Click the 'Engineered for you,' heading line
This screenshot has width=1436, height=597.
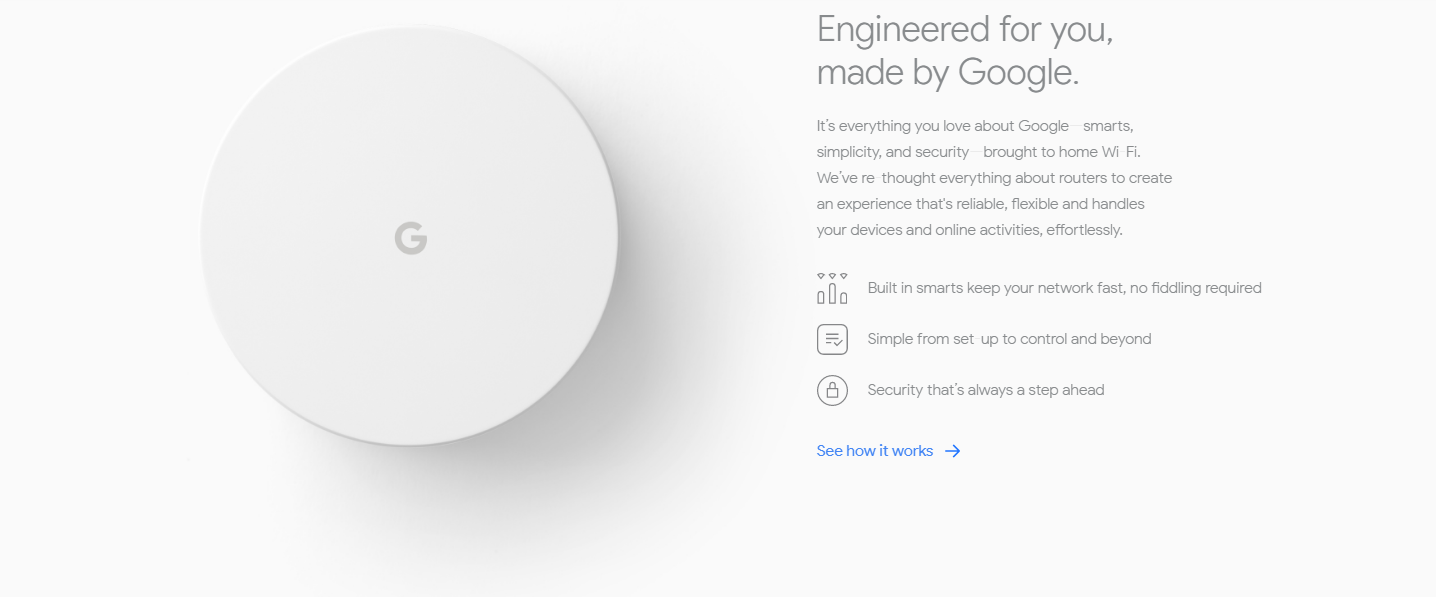965,29
